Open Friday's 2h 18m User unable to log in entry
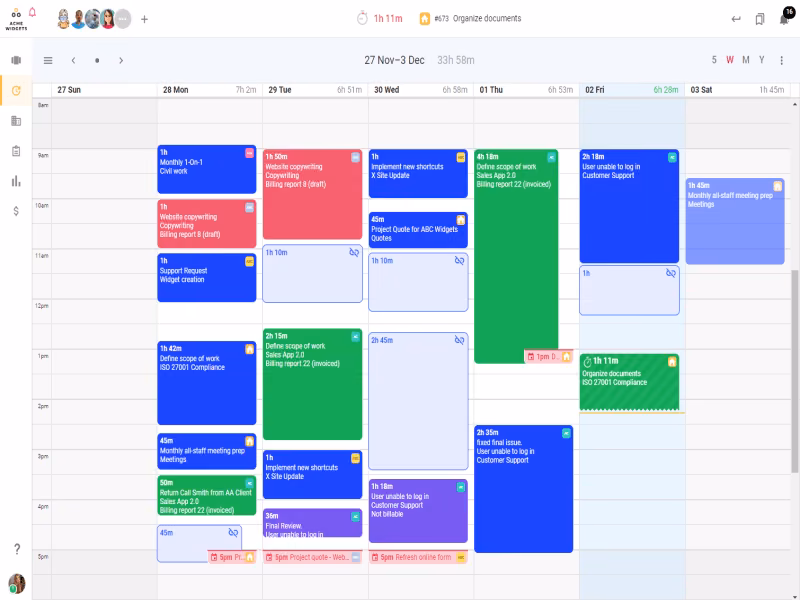Image resolution: width=800 pixels, height=600 pixels. (629, 206)
